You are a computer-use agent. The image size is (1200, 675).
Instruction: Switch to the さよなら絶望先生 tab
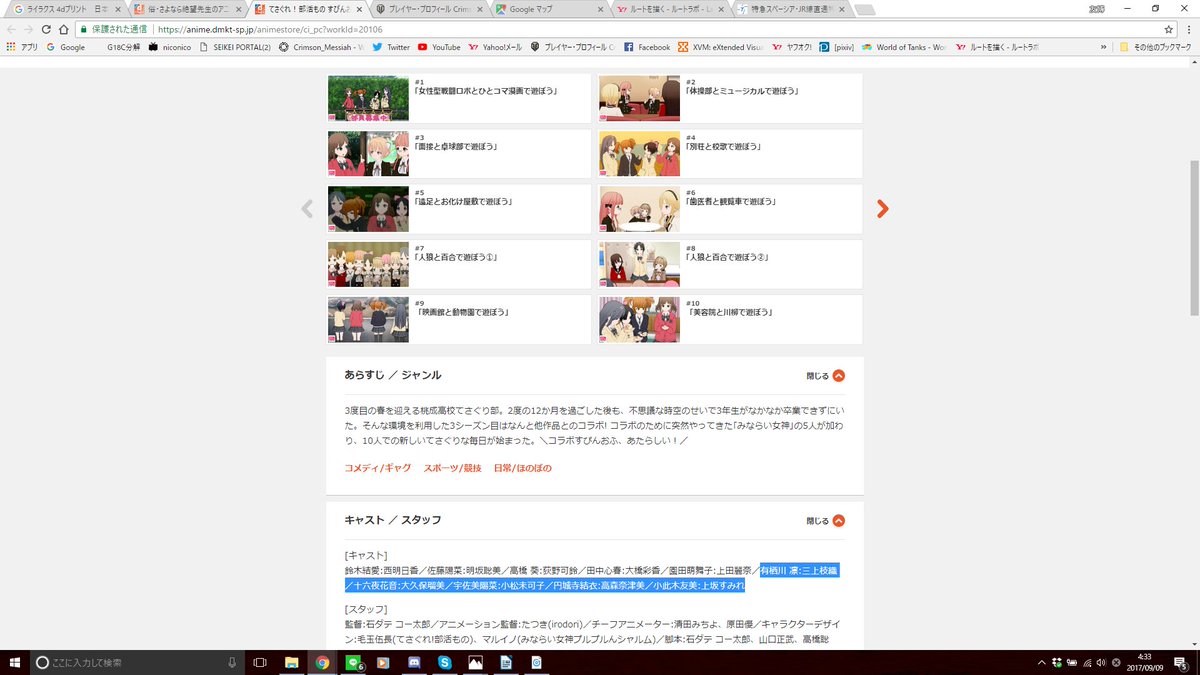(x=185, y=9)
